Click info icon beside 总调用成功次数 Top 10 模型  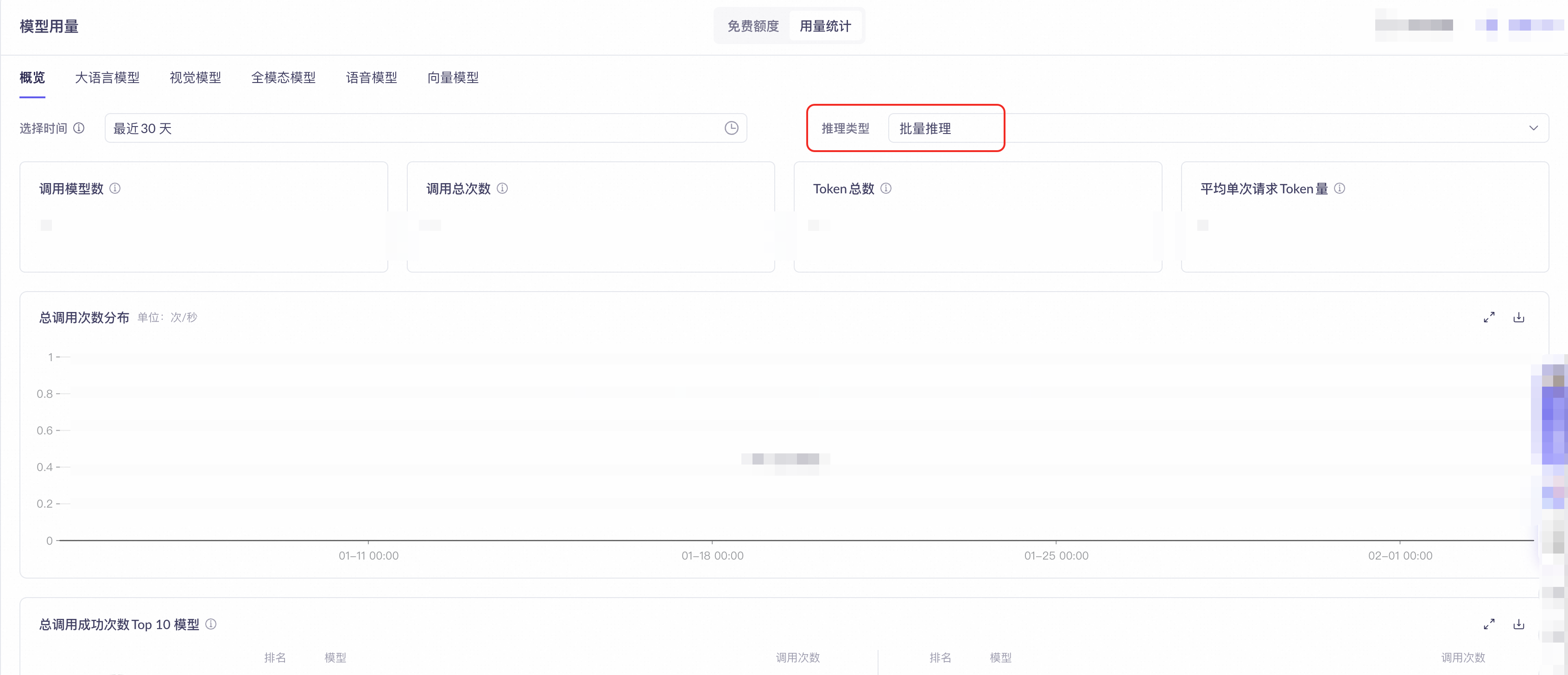point(211,624)
